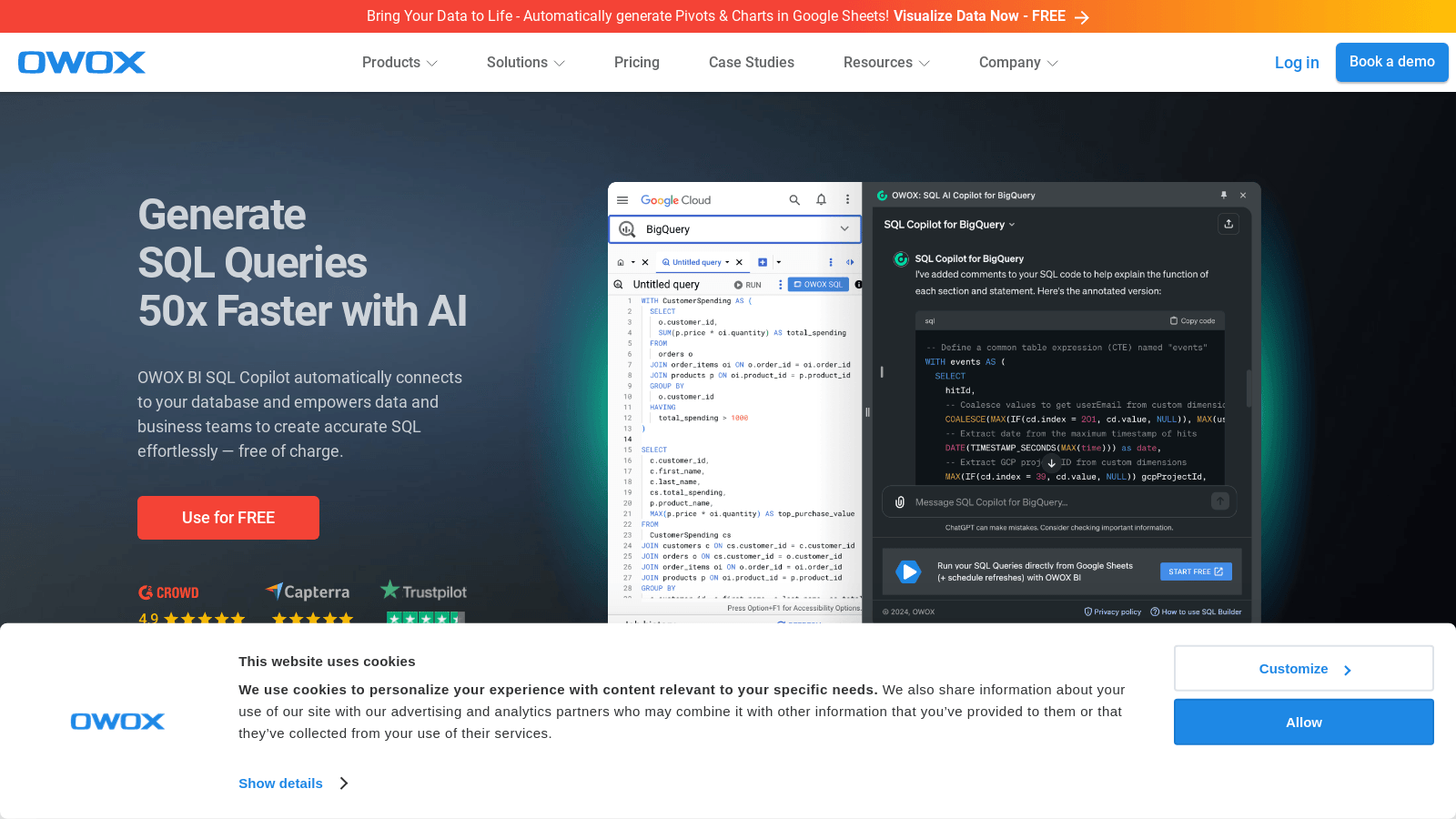Click the OWOX logo in header

[x=82, y=62]
